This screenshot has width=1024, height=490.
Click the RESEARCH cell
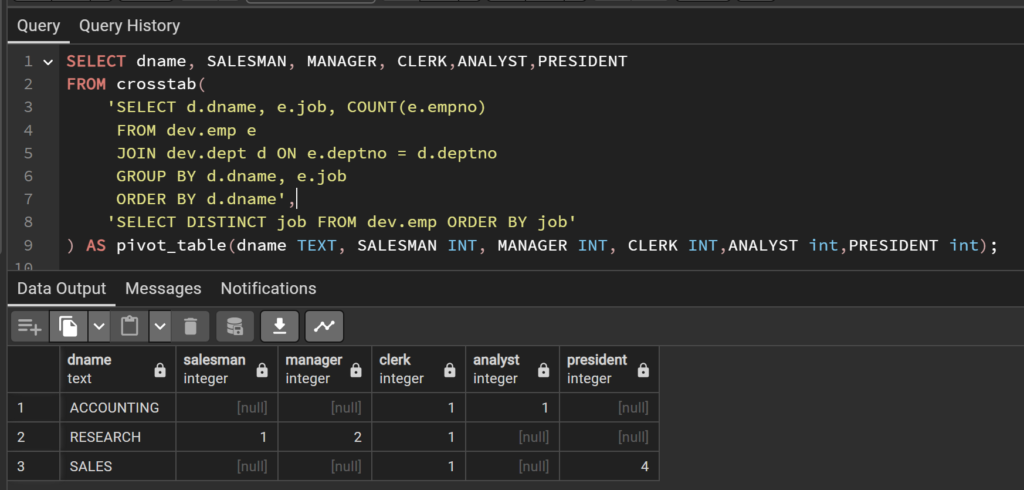[118, 437]
